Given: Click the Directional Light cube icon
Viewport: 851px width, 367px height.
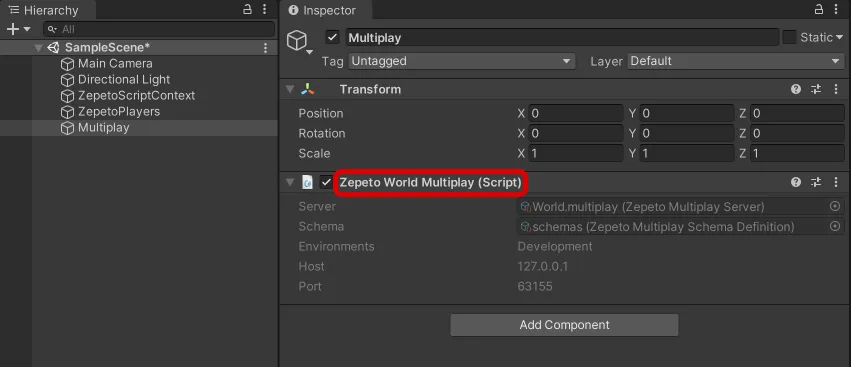Looking at the screenshot, I should [x=67, y=80].
